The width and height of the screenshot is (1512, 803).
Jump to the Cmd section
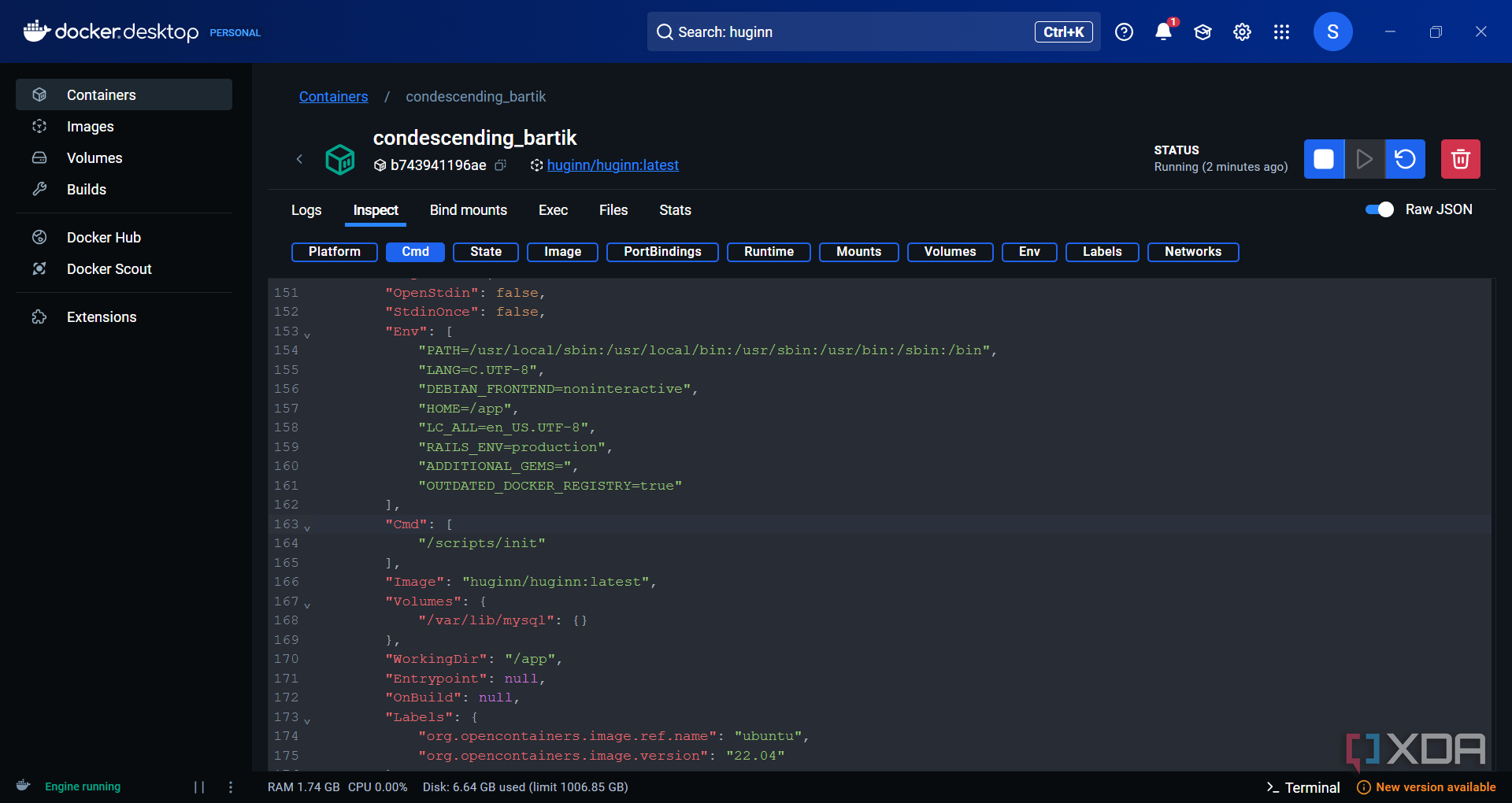[416, 252]
